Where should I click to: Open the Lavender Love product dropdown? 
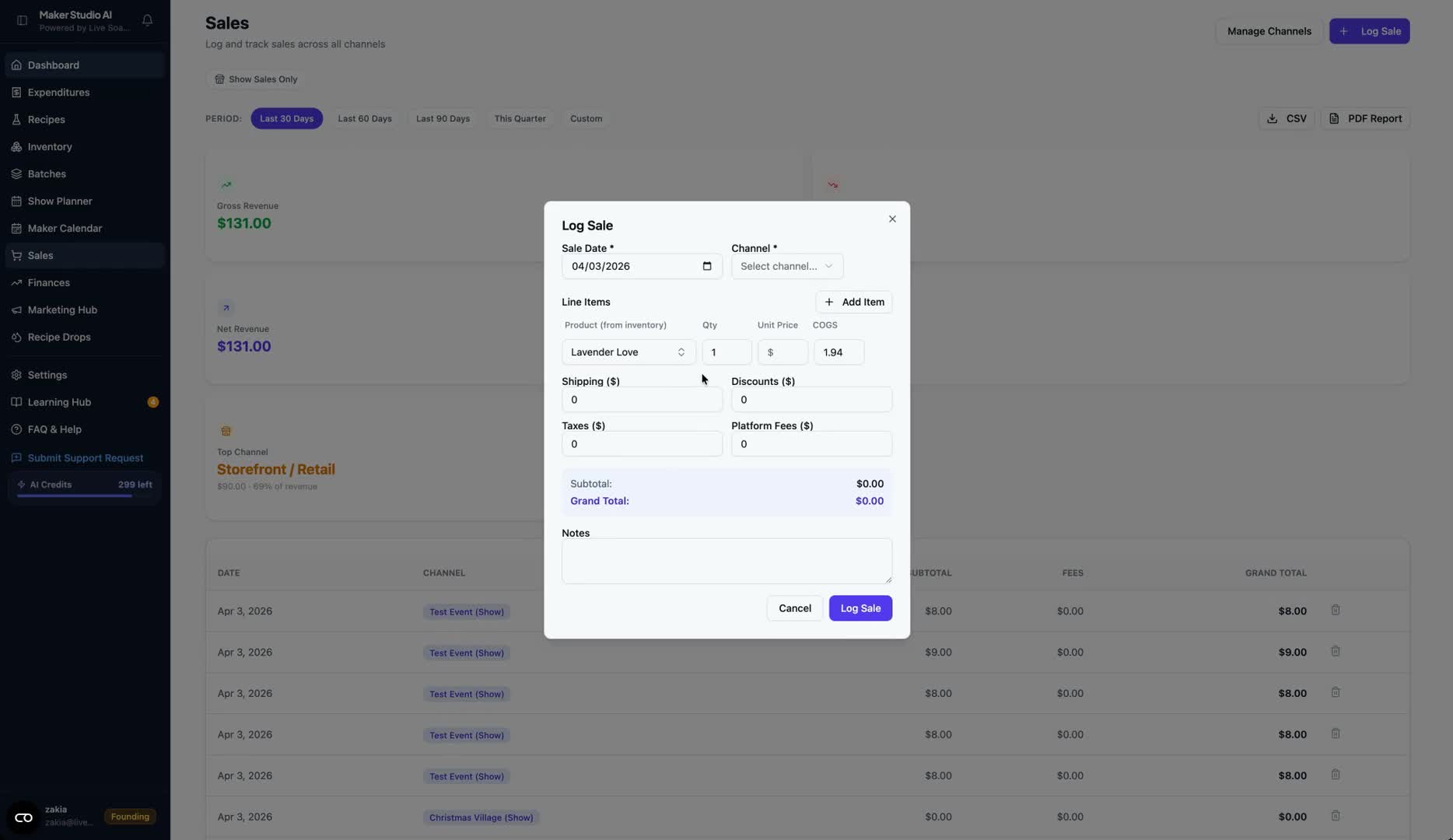click(x=627, y=352)
